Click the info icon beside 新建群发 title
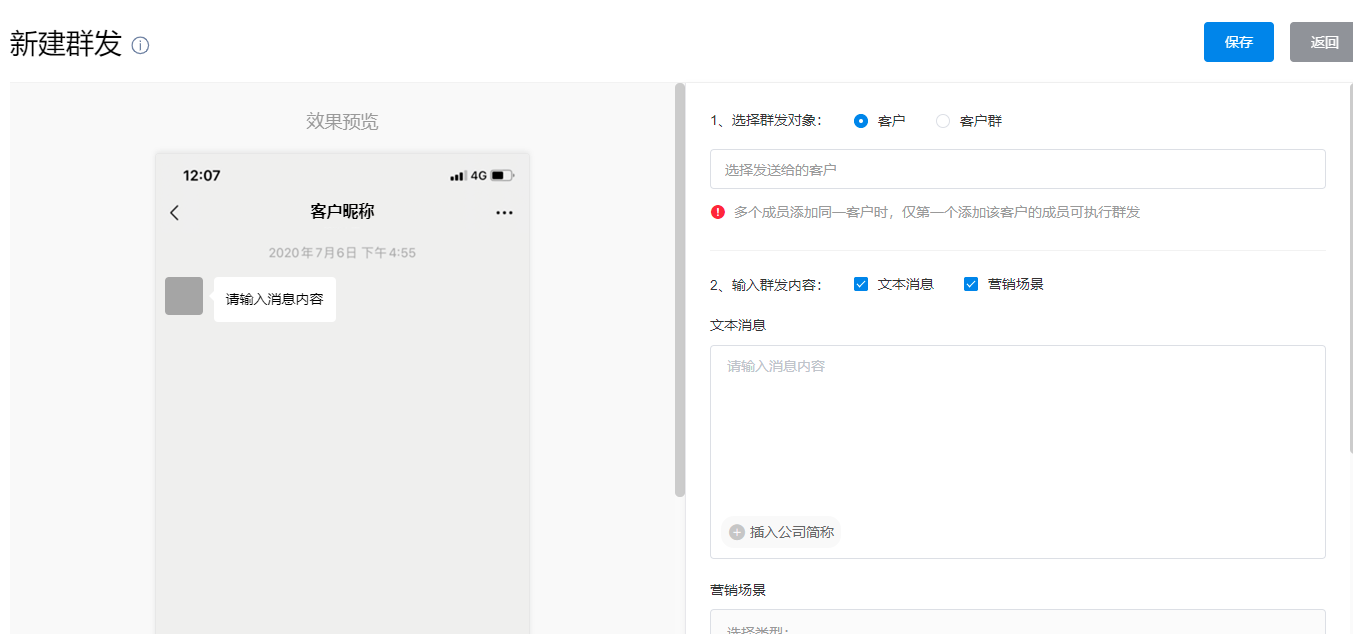The image size is (1353, 634). pos(140,46)
